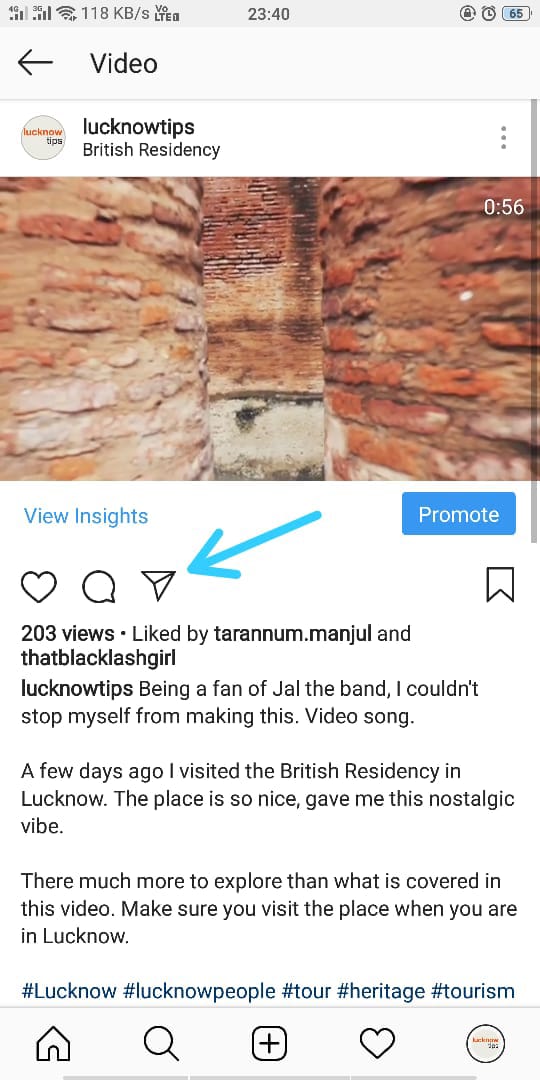
Task: Tap the back arrow beside Video
Action: coord(35,63)
